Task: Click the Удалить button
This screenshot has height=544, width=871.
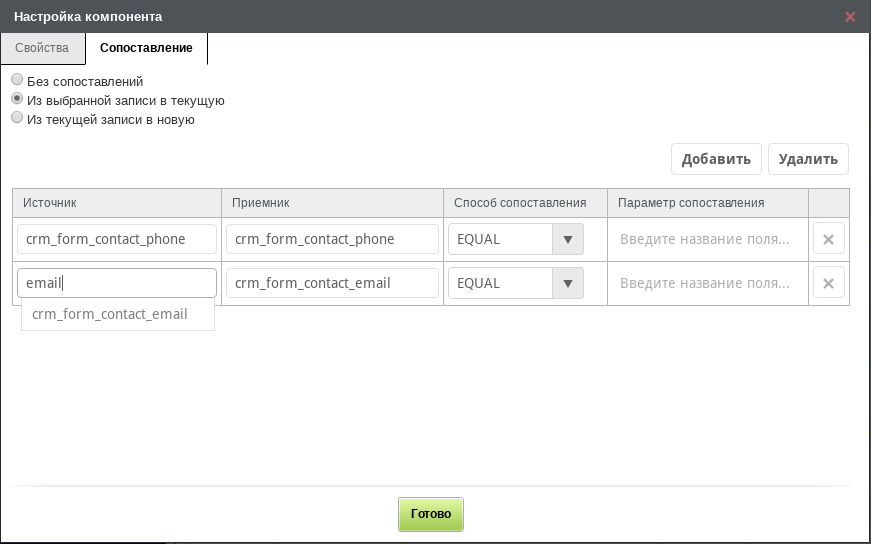Action: click(x=808, y=159)
